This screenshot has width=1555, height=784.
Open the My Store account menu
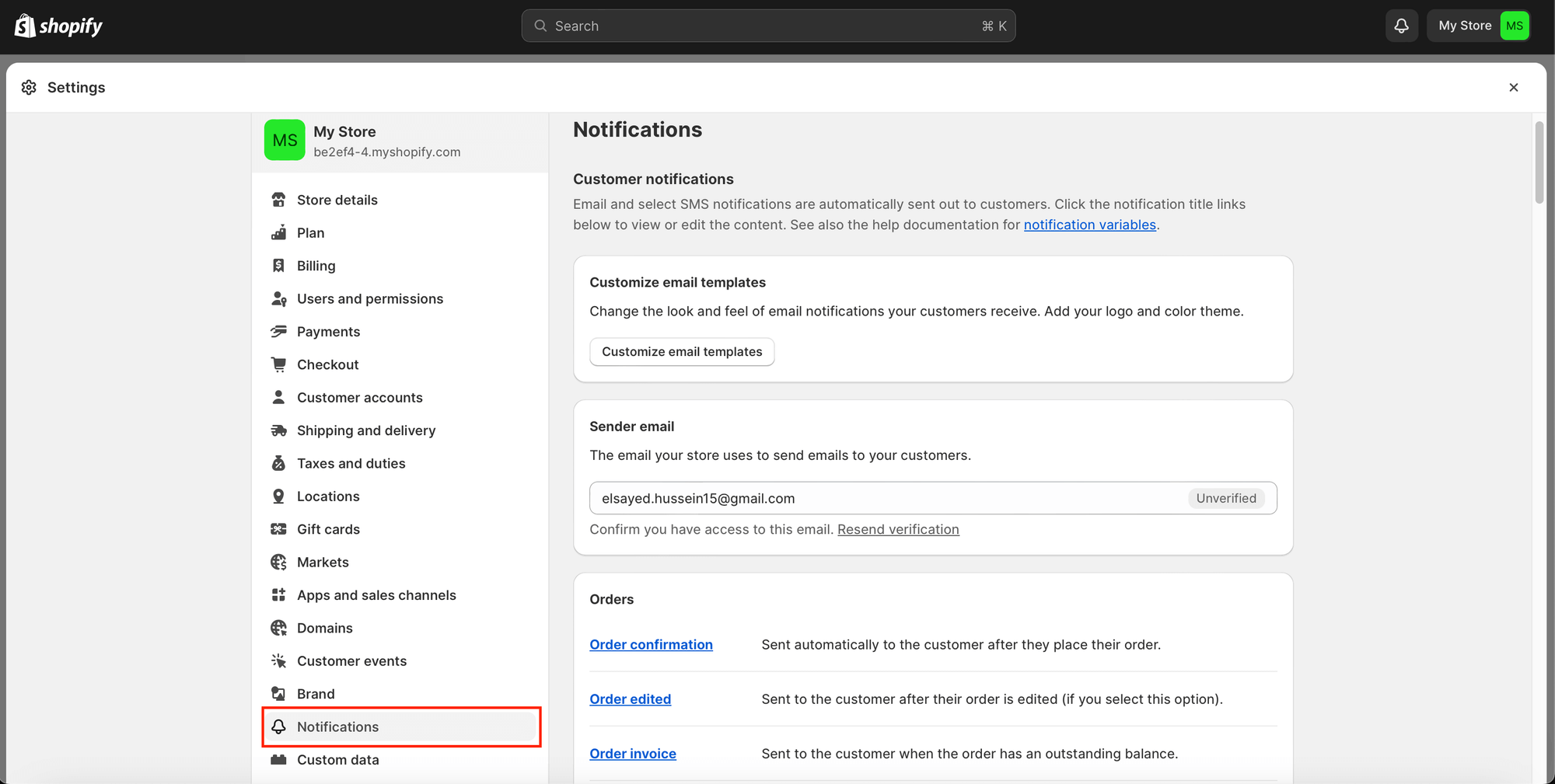click(x=1482, y=26)
